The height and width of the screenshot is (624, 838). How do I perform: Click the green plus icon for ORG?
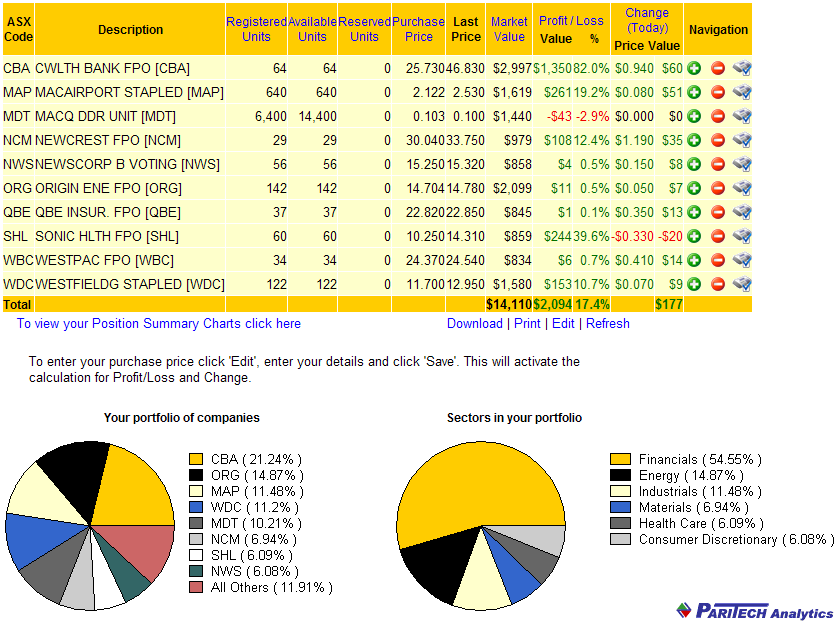coord(694,189)
